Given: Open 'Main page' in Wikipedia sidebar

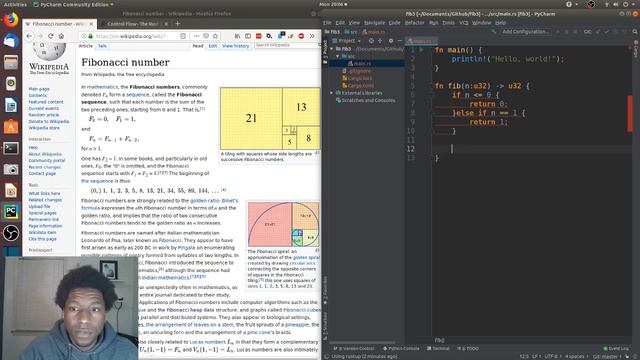Looking at the screenshot, I should 39,89.
